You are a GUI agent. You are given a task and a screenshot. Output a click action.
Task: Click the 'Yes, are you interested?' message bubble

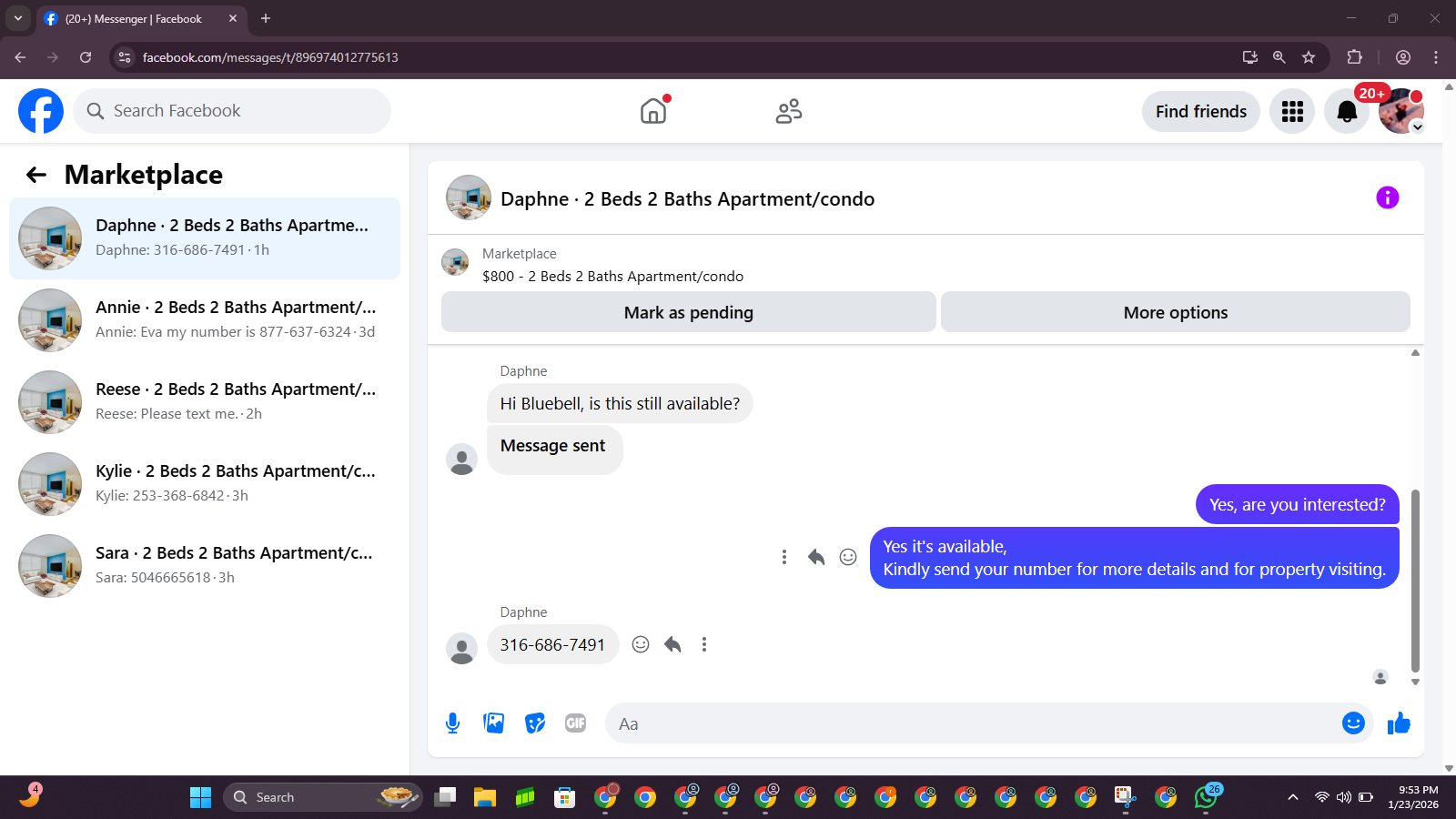click(x=1297, y=504)
